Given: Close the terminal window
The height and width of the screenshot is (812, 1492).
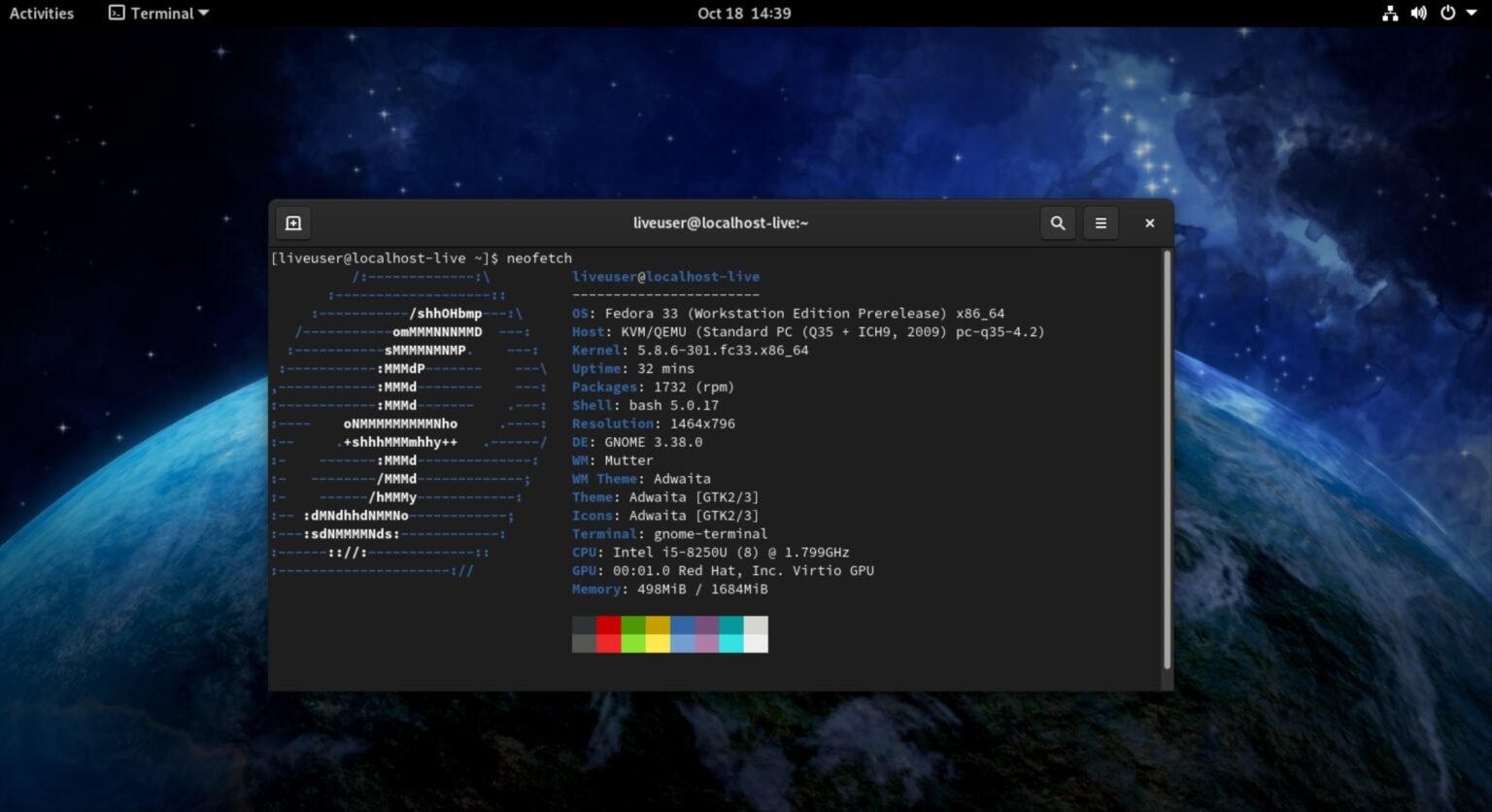Looking at the screenshot, I should click(1149, 223).
